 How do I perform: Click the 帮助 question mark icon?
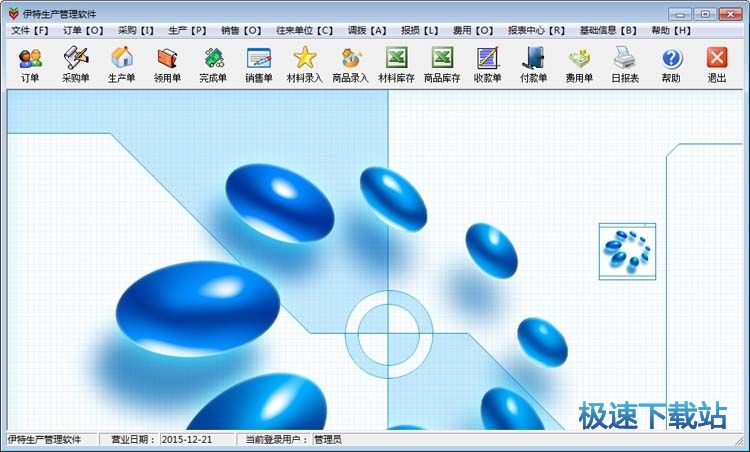(671, 65)
